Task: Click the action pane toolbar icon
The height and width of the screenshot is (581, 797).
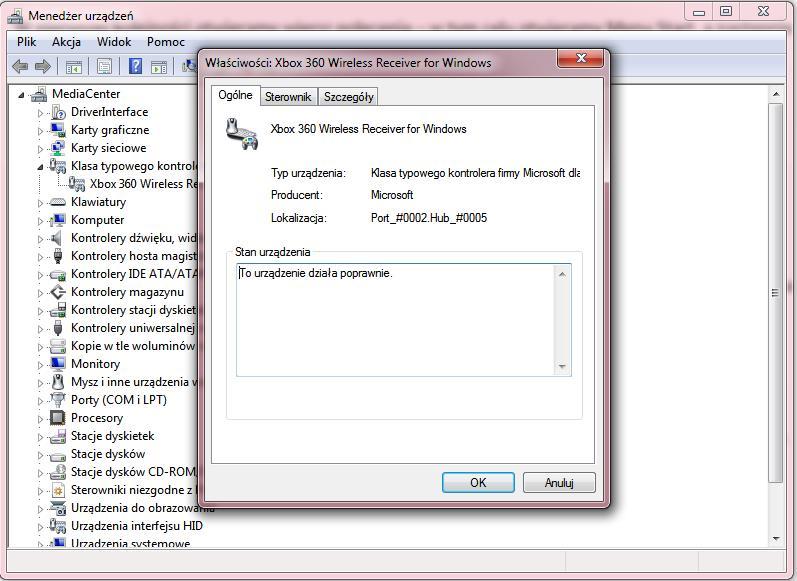Action: click(x=159, y=67)
